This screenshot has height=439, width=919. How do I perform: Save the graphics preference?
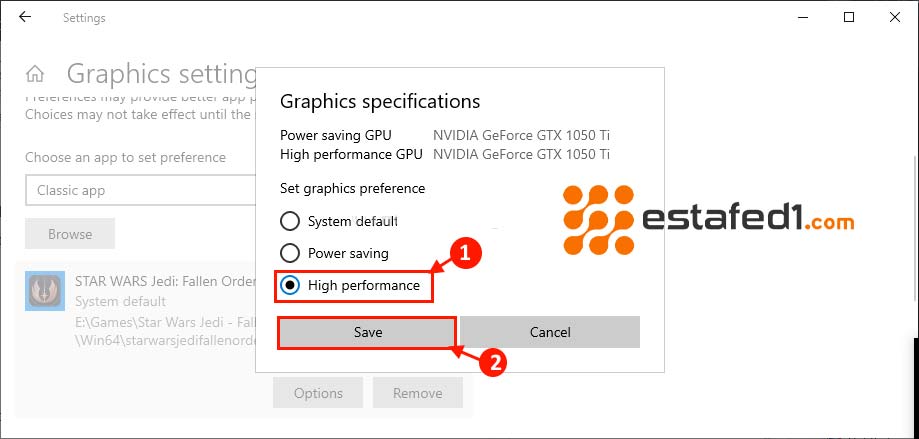[x=367, y=332]
